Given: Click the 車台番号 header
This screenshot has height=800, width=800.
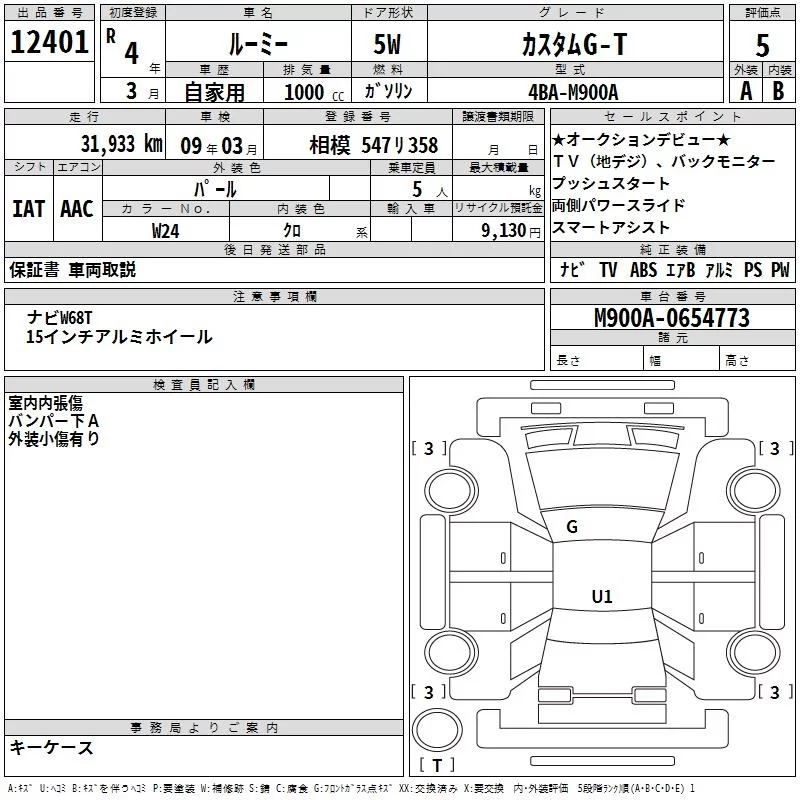Looking at the screenshot, I should click(672, 296).
